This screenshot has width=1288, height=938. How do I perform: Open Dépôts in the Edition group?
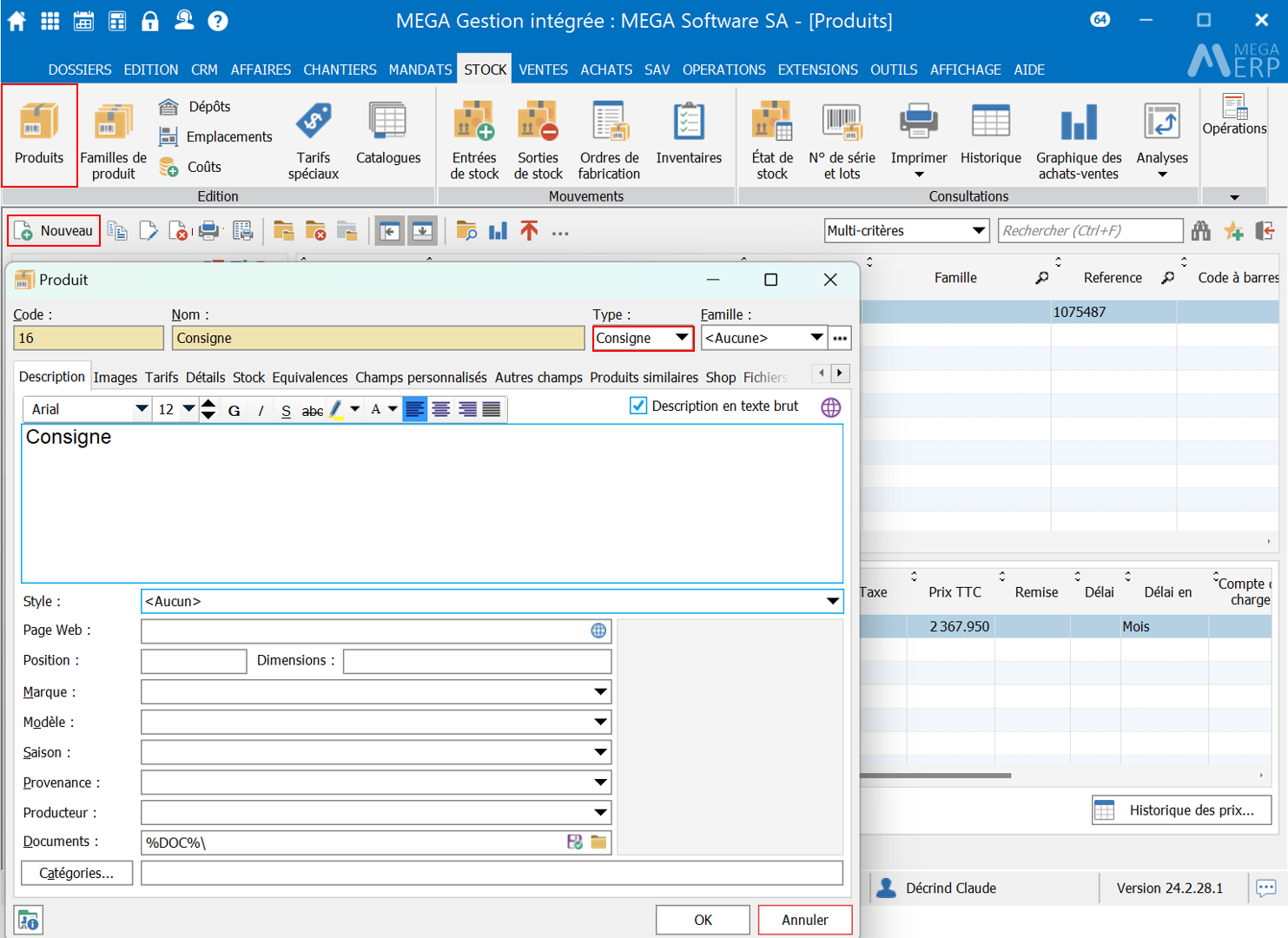click(195, 106)
